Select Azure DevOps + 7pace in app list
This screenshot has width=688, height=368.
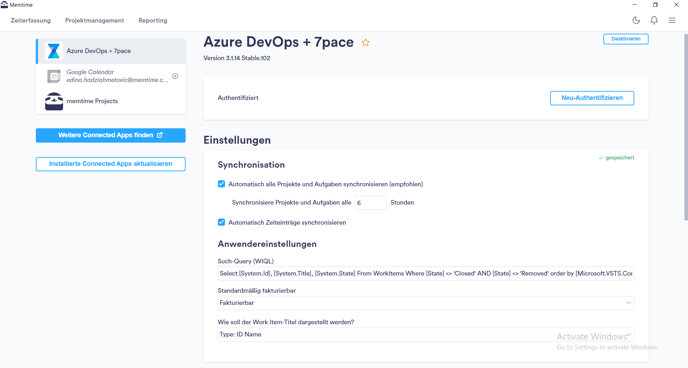tap(111, 51)
